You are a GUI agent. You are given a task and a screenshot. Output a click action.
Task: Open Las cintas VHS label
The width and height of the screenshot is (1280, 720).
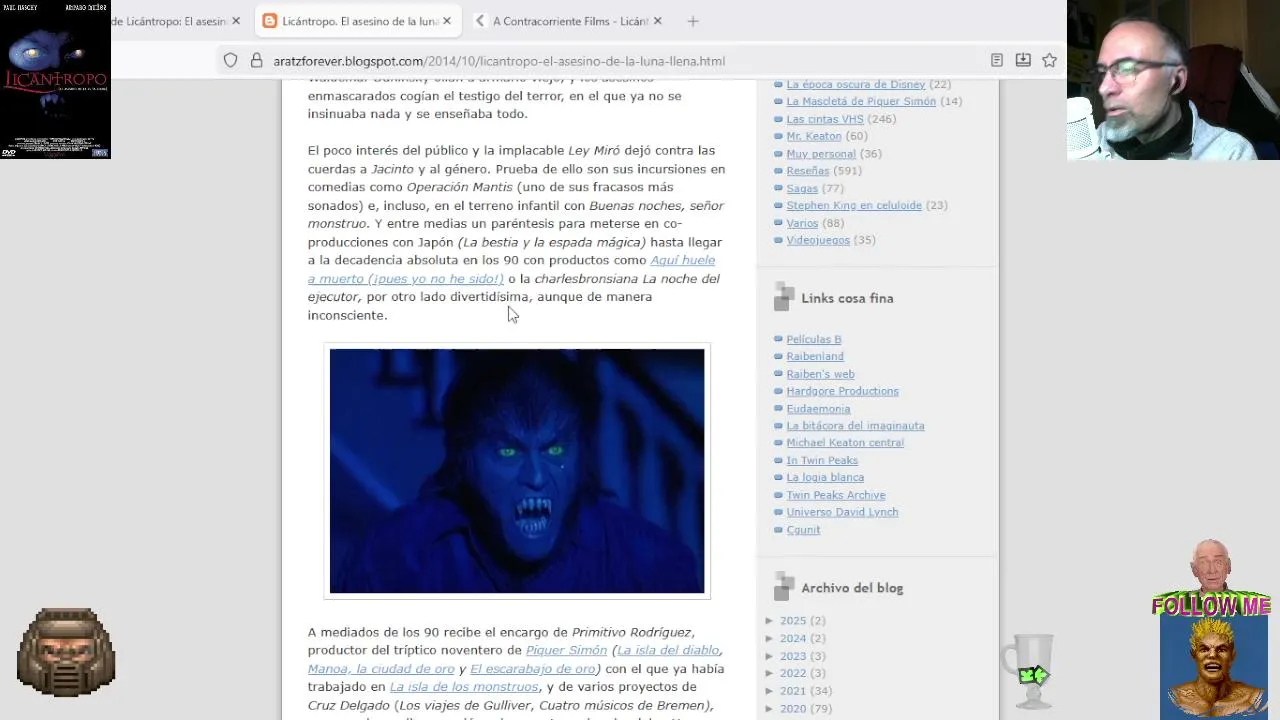pos(825,119)
